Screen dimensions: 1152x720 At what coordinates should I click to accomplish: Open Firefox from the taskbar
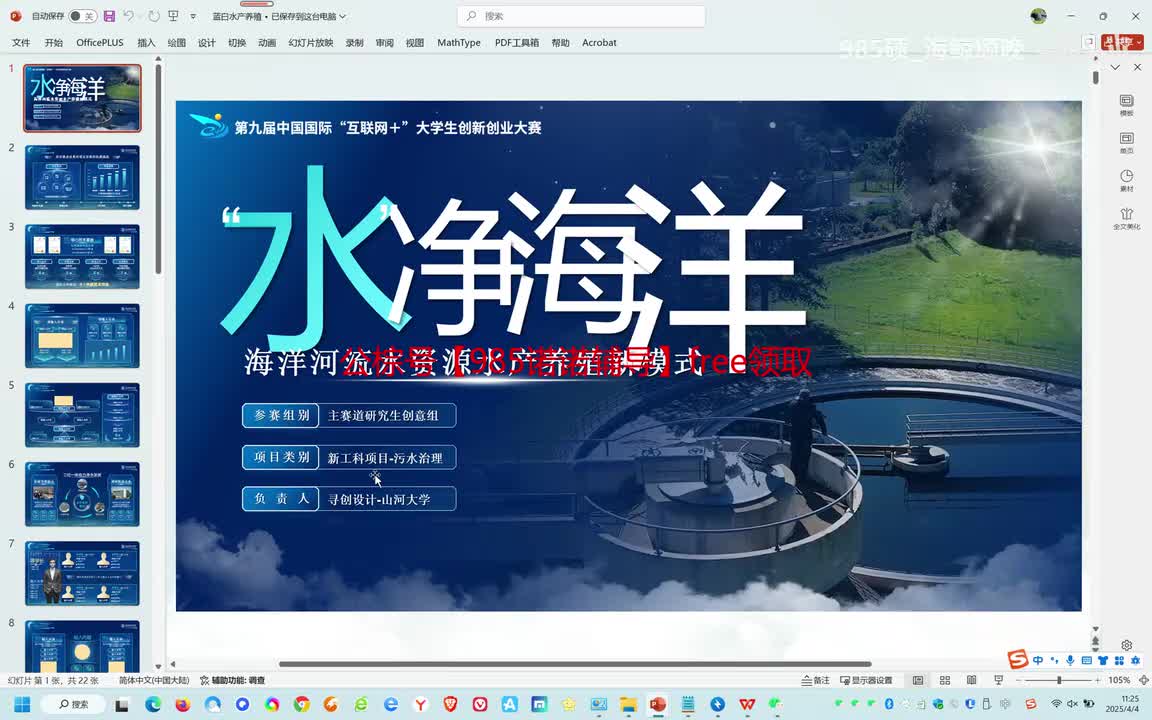coord(182,705)
